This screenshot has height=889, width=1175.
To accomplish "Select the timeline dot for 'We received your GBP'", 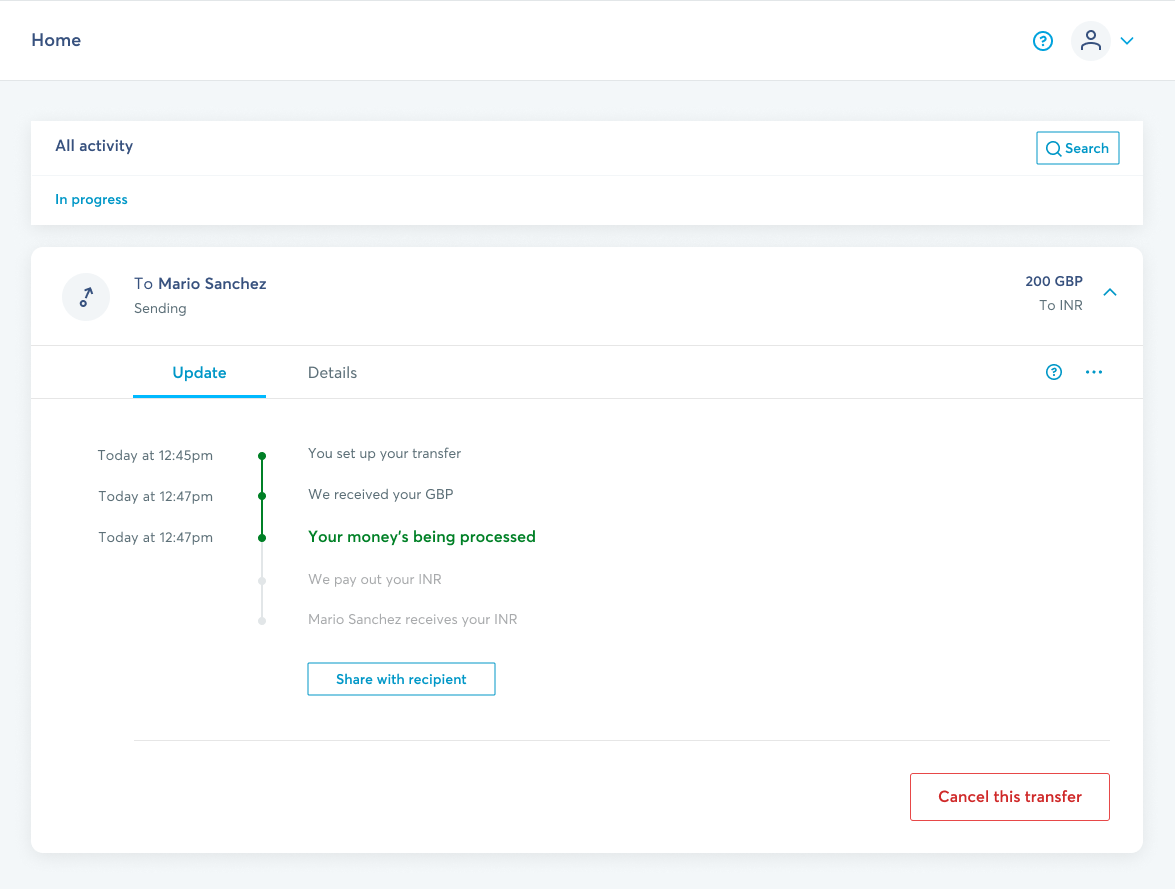I will tap(262, 496).
